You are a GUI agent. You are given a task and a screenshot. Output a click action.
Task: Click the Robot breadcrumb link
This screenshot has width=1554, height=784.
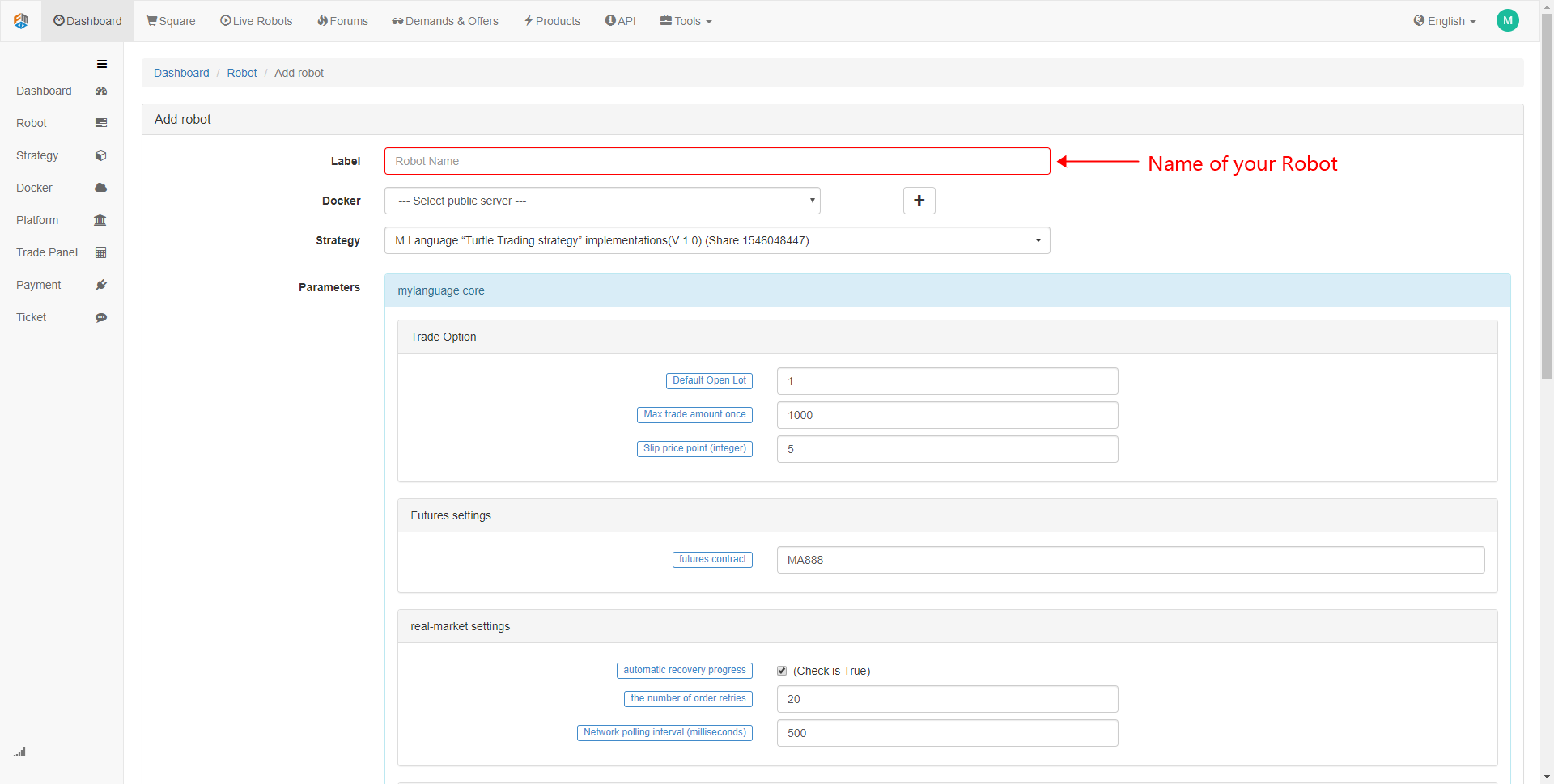pos(241,73)
